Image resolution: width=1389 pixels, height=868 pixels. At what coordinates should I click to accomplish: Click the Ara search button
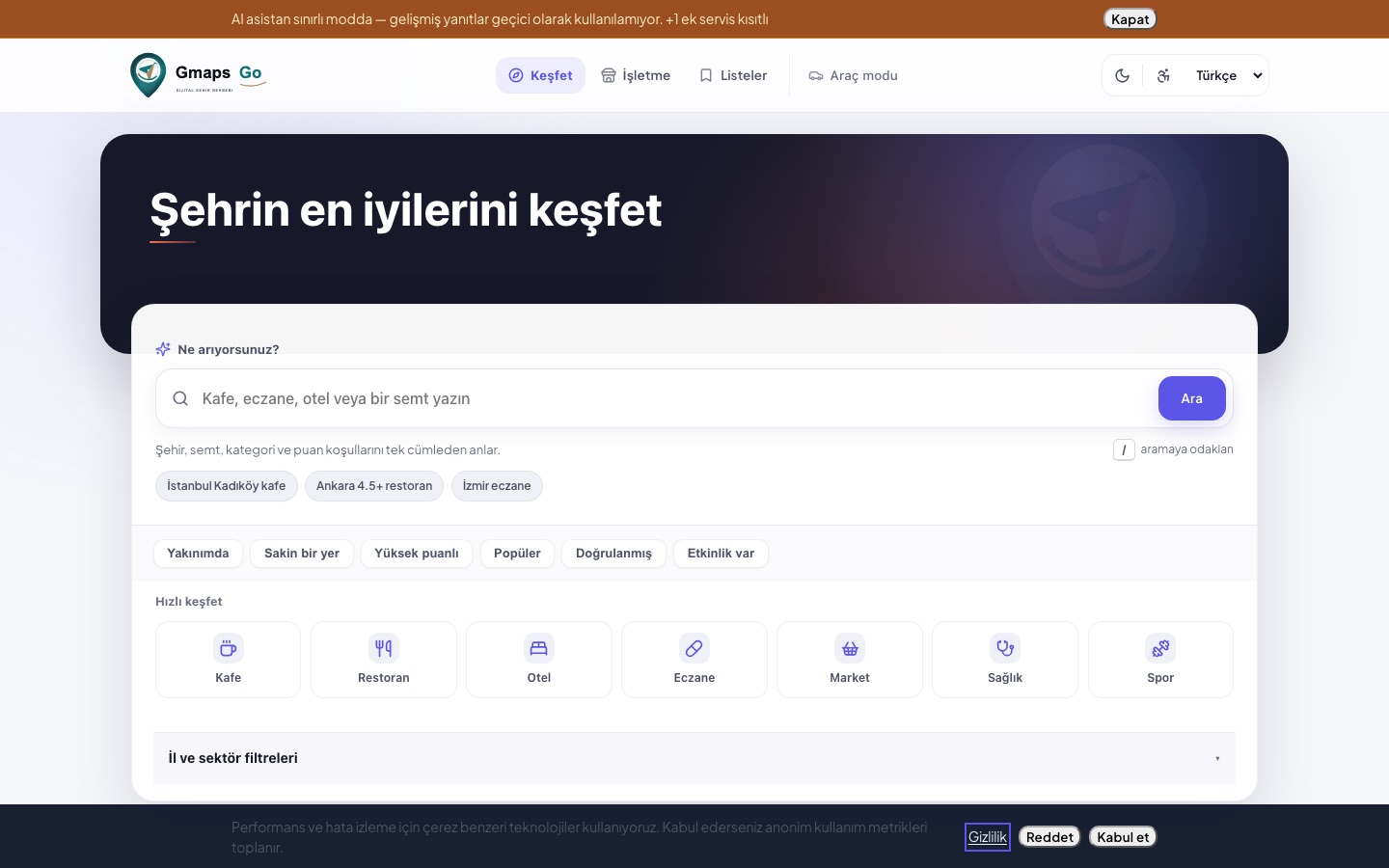(x=1192, y=398)
